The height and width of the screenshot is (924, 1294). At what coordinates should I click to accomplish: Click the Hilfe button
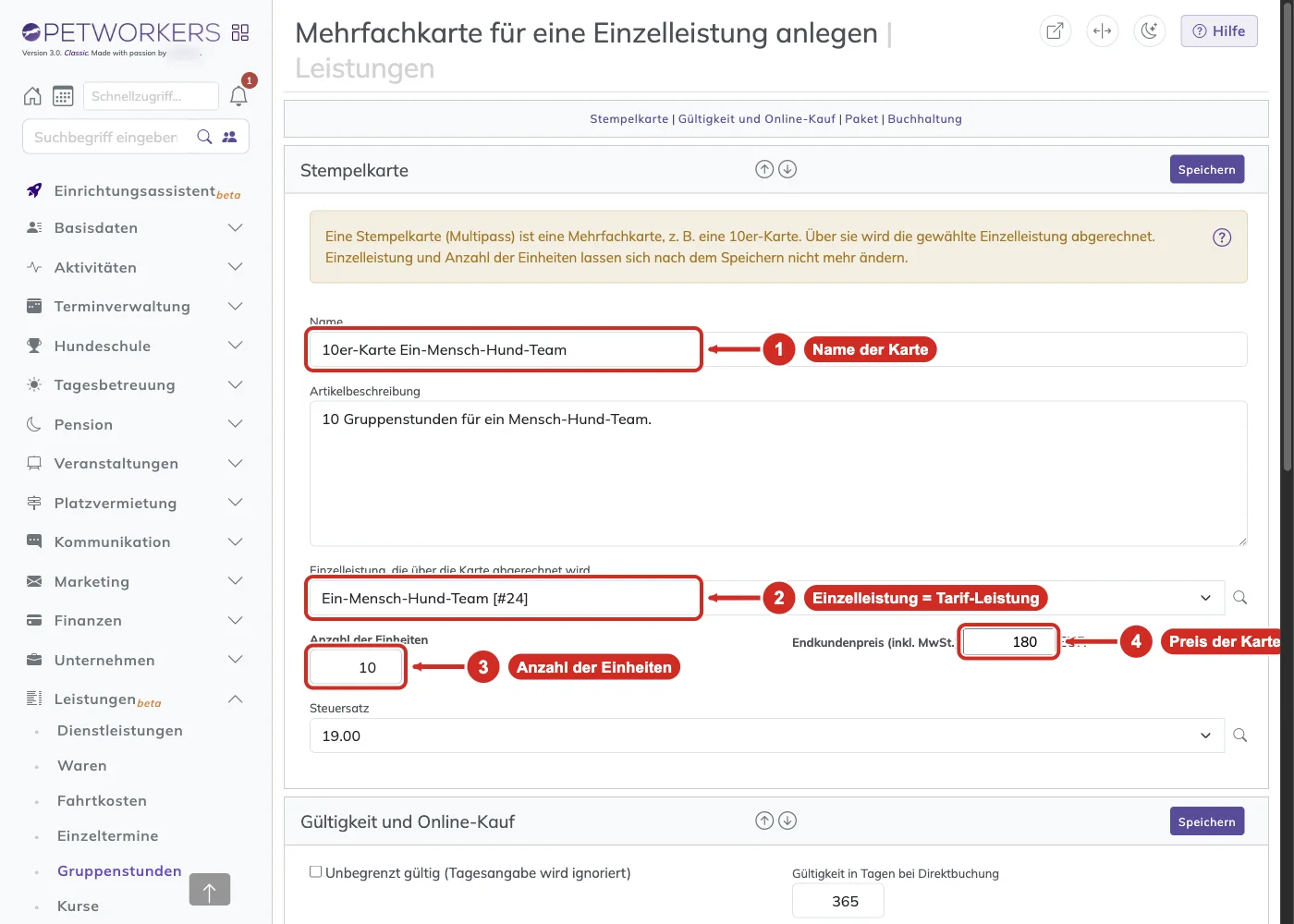click(x=1219, y=31)
